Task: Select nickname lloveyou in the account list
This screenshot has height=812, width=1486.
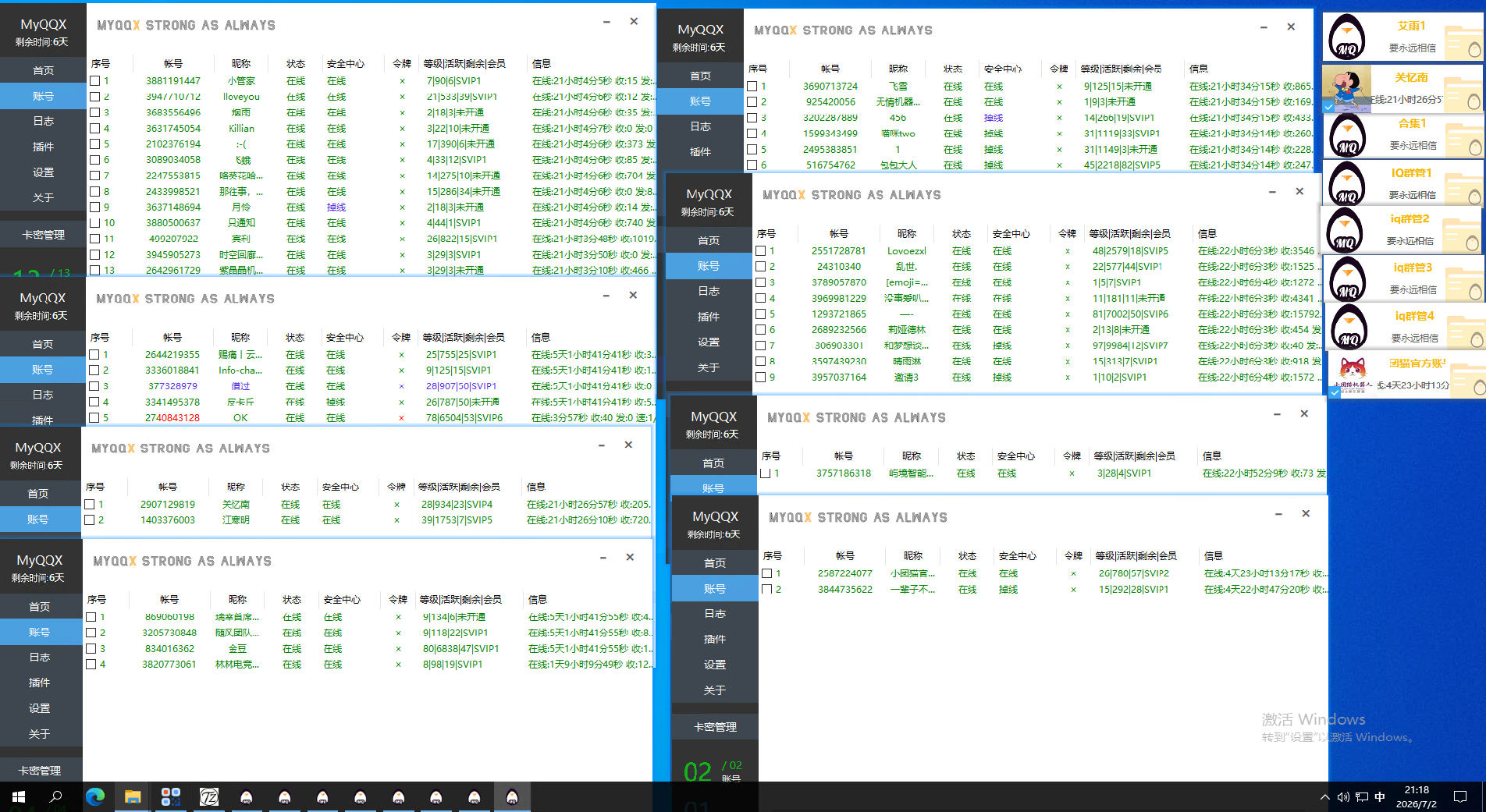Action: click(241, 97)
